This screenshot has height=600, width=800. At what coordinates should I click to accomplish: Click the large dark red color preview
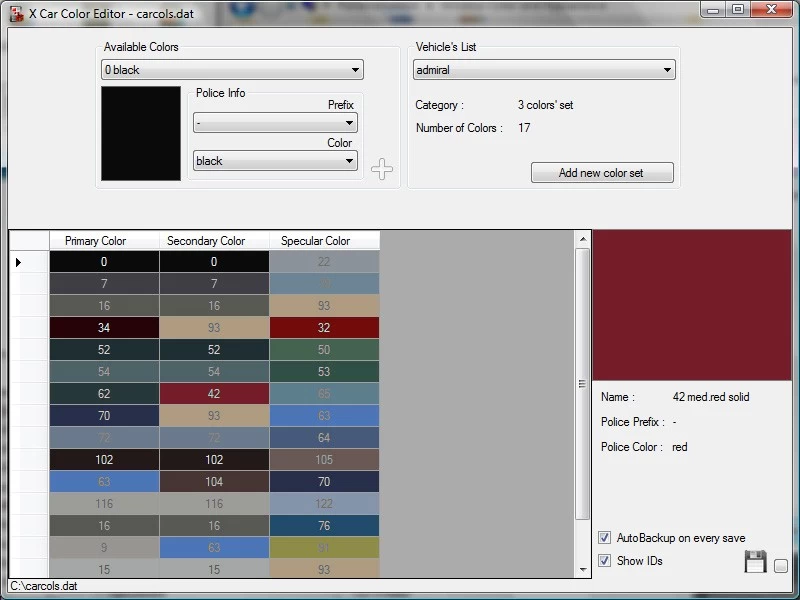click(x=691, y=305)
